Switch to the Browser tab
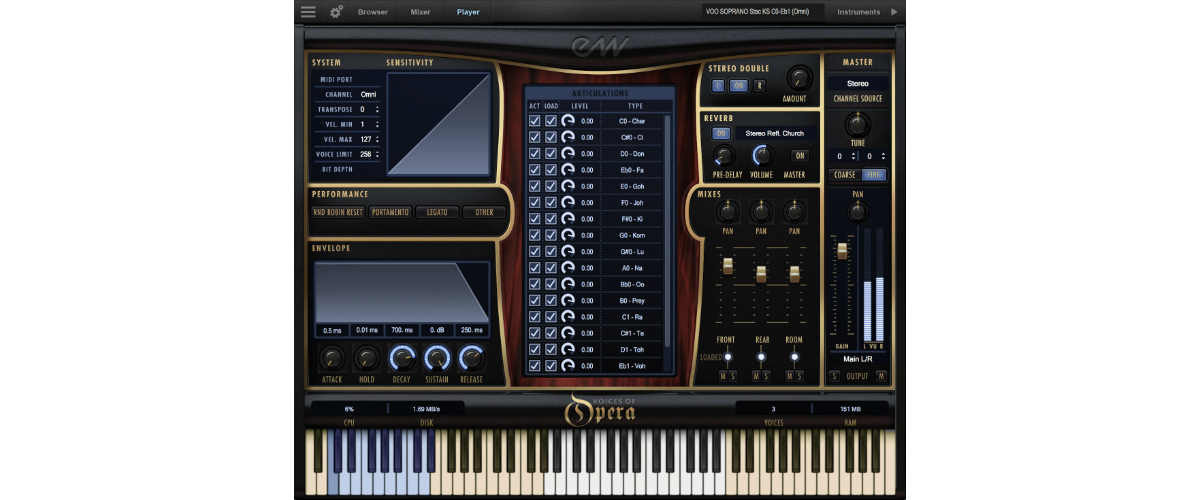This screenshot has width=1200, height=500. coord(373,12)
